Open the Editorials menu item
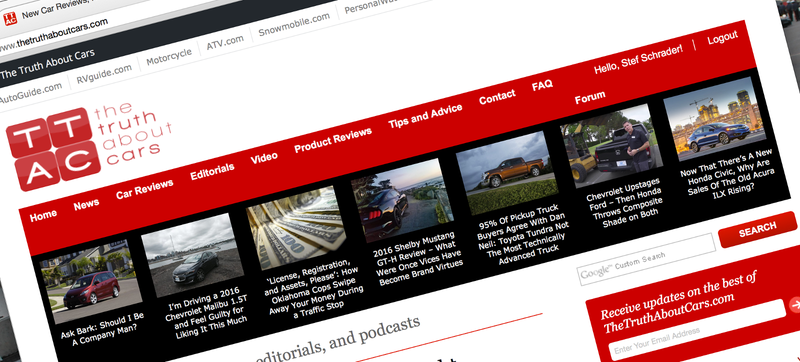The image size is (800, 362). (x=212, y=171)
